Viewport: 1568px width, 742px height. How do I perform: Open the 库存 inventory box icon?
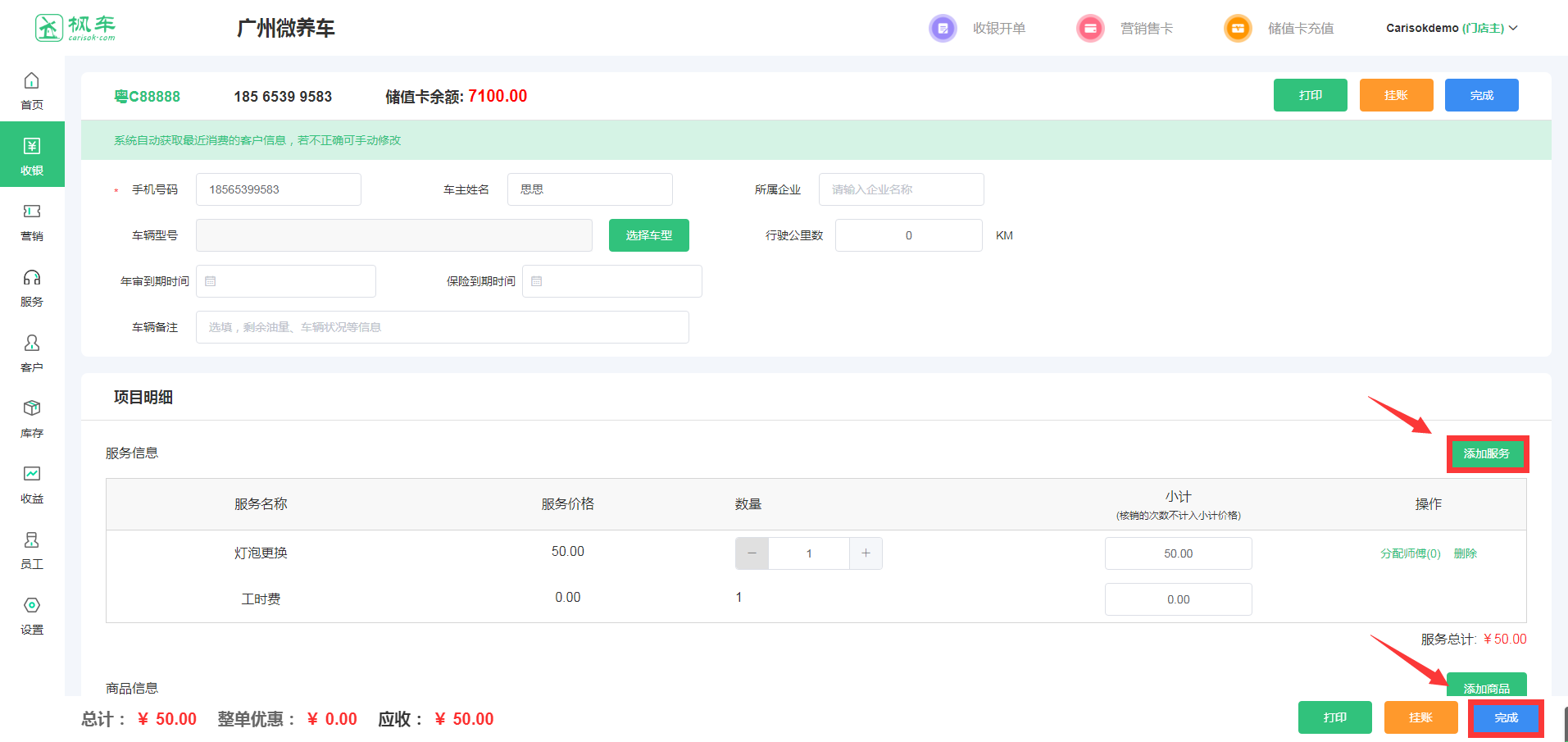click(32, 408)
